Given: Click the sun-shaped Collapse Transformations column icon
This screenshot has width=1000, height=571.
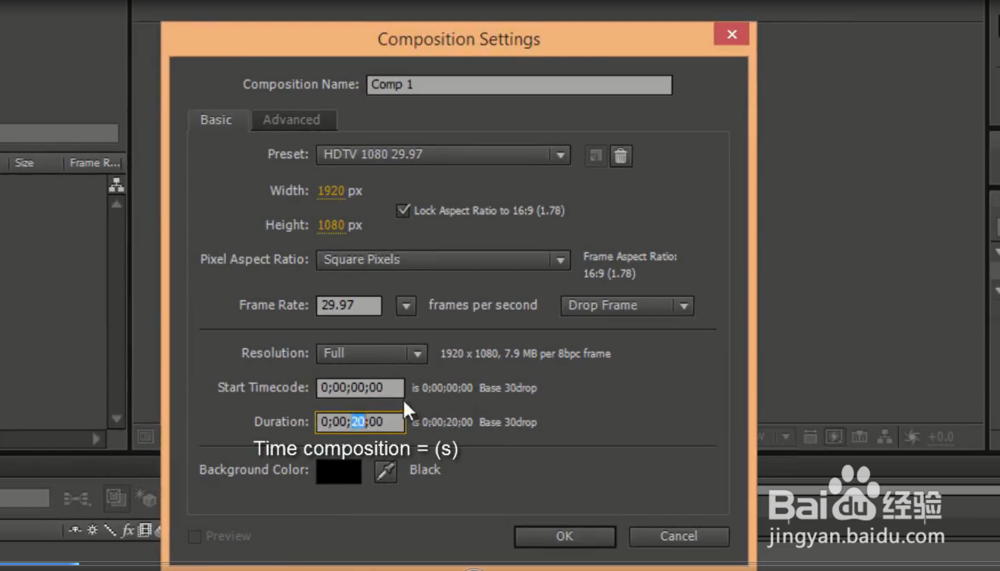Looking at the screenshot, I should [x=92, y=530].
